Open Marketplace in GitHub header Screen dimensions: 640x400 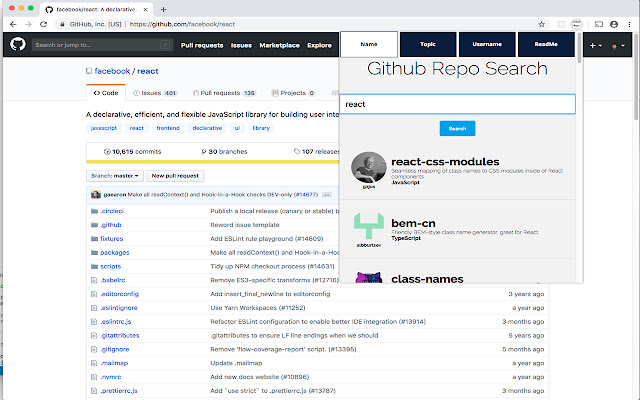(x=280, y=45)
